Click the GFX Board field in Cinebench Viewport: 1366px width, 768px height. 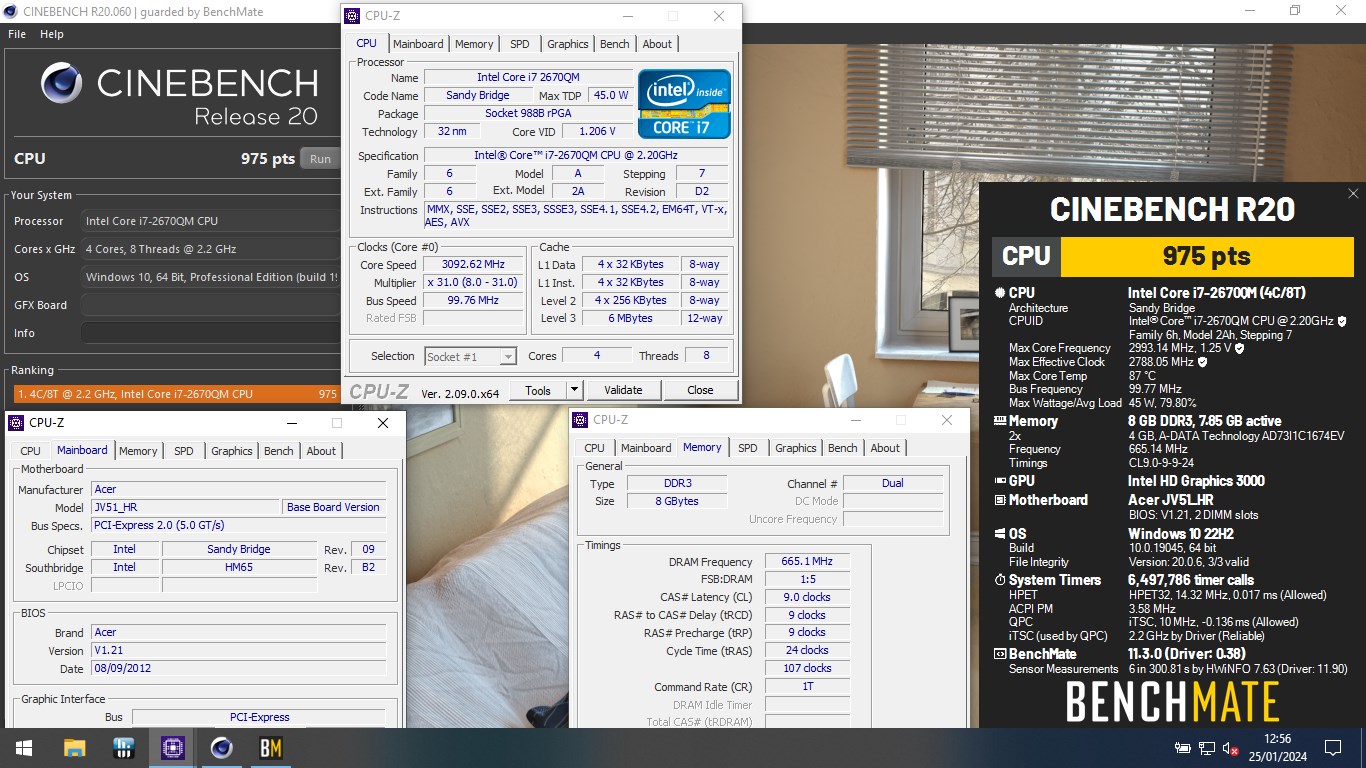211,305
